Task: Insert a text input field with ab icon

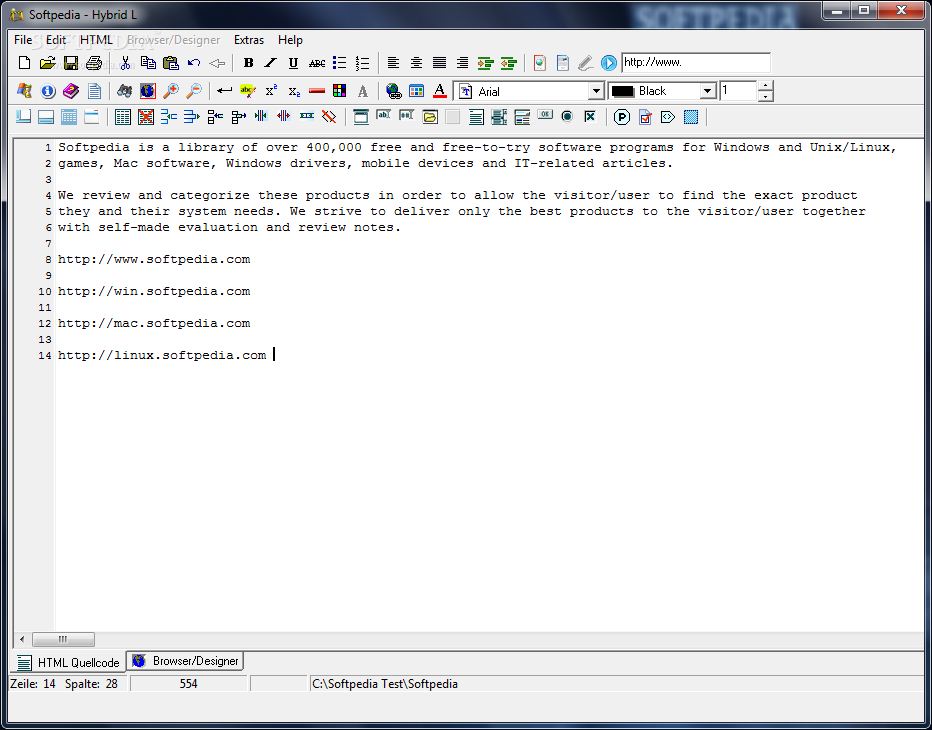Action: click(383, 115)
